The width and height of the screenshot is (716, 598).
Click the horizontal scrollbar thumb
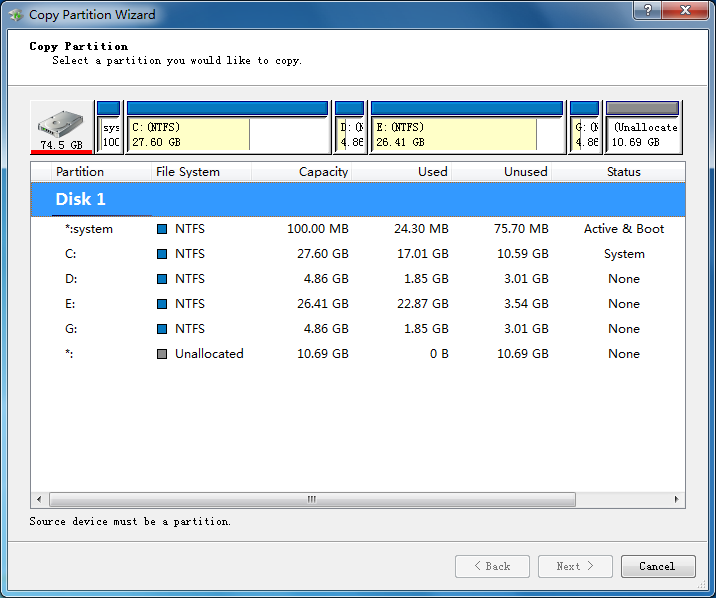click(x=312, y=499)
